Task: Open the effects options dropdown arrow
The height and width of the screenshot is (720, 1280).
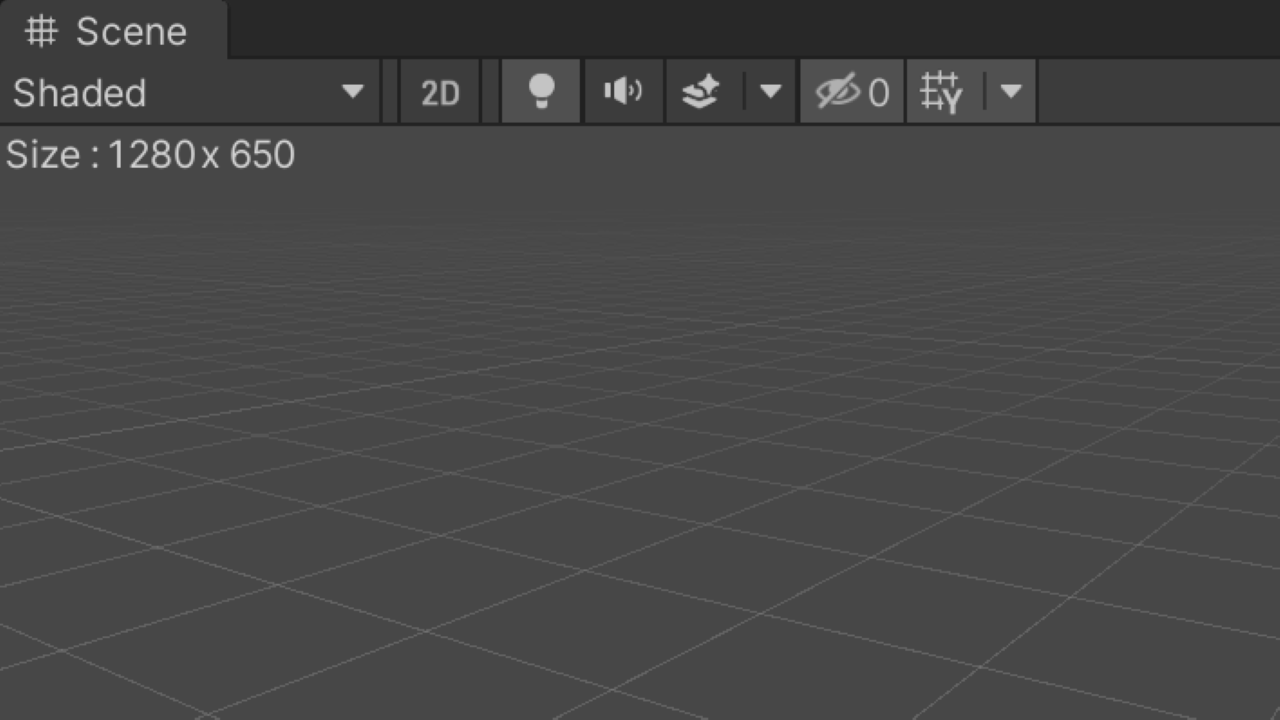Action: click(x=770, y=91)
